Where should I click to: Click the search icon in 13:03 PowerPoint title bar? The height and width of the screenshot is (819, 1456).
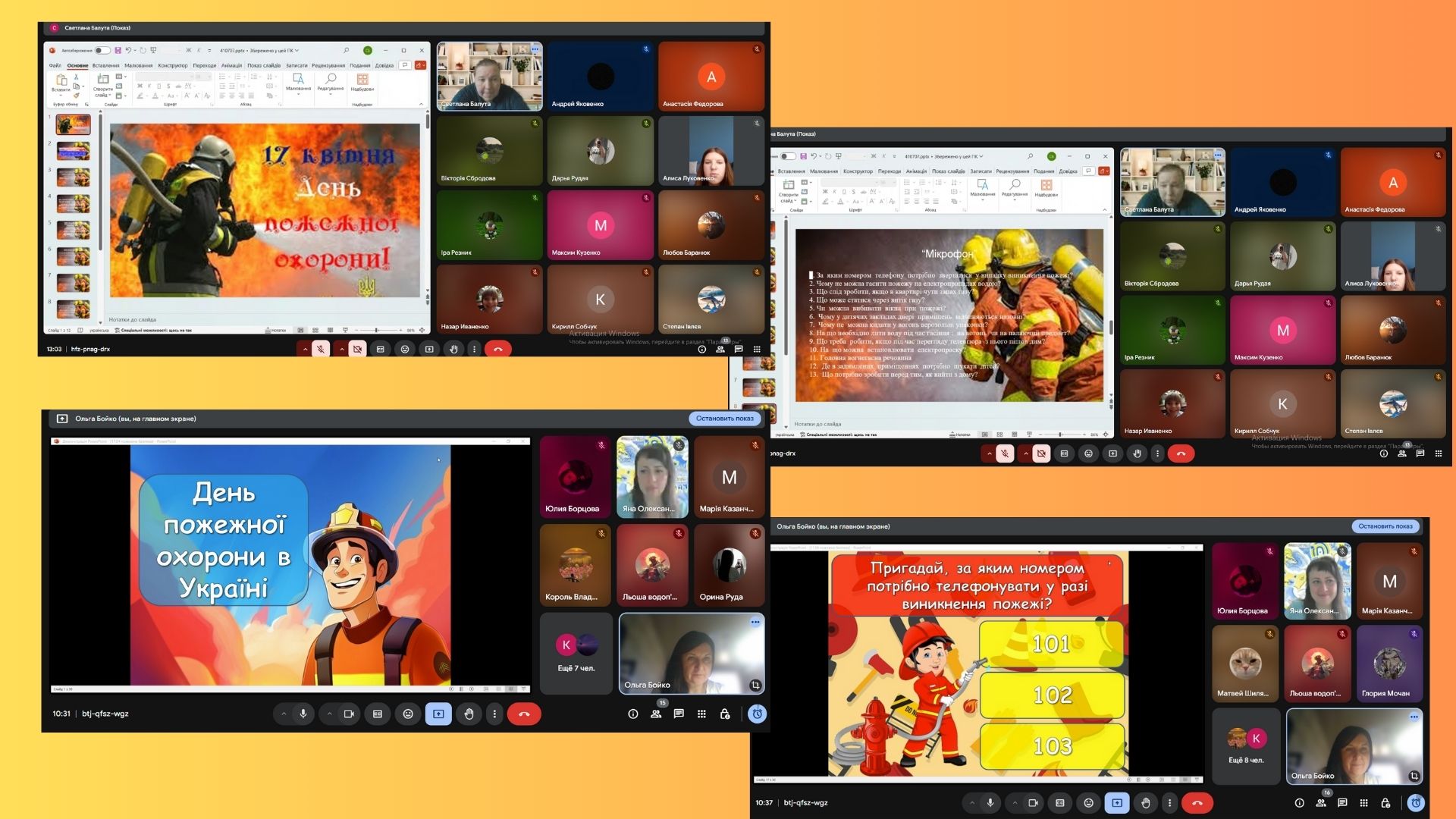pos(346,50)
